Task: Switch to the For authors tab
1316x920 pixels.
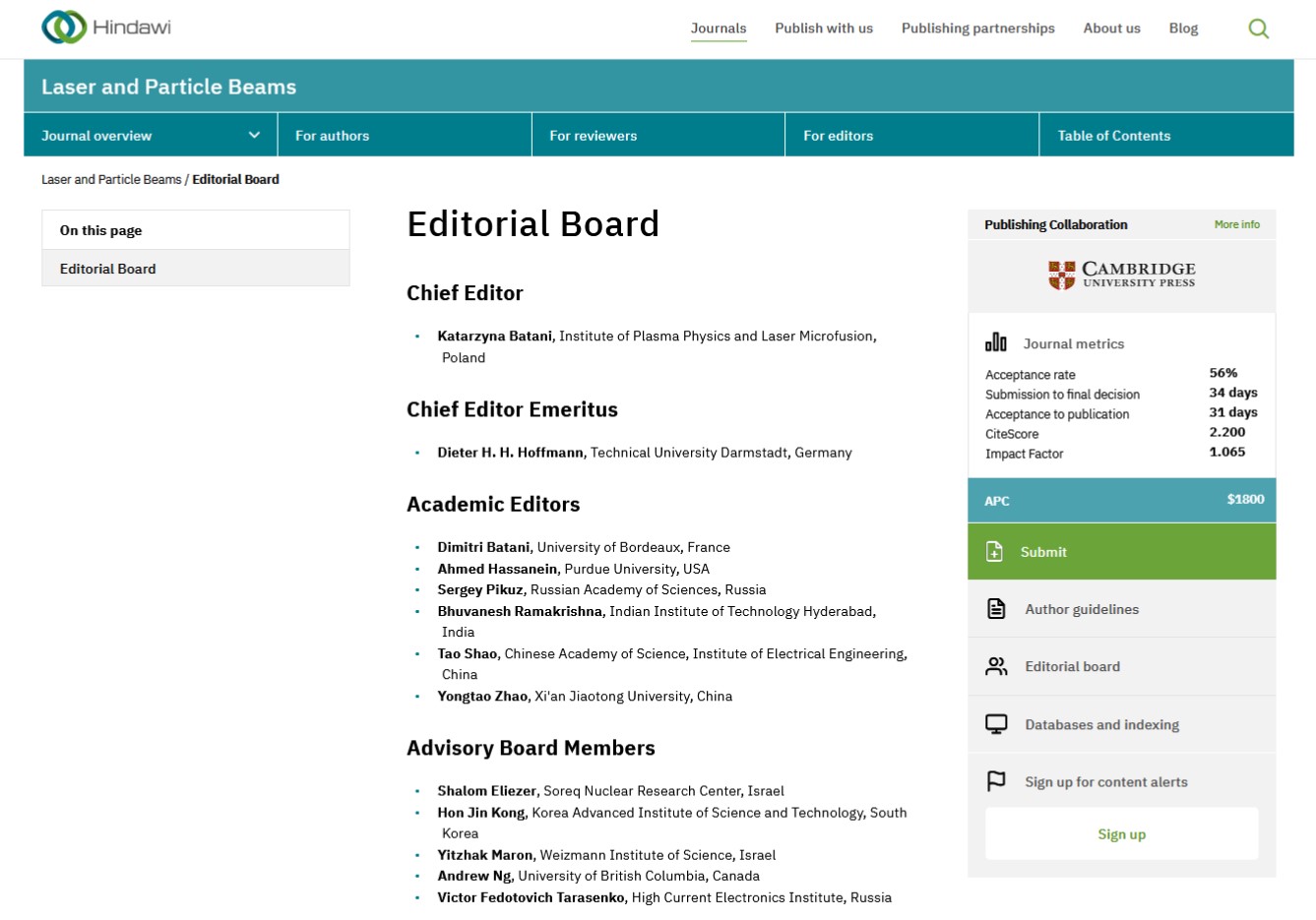Action: point(333,136)
